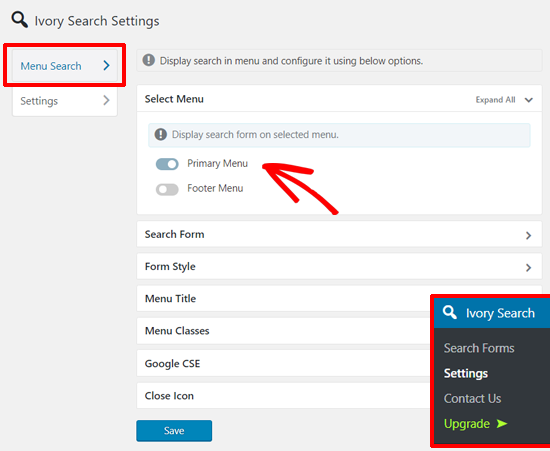
Task: Click the Select Menu heading
Action: [174, 99]
